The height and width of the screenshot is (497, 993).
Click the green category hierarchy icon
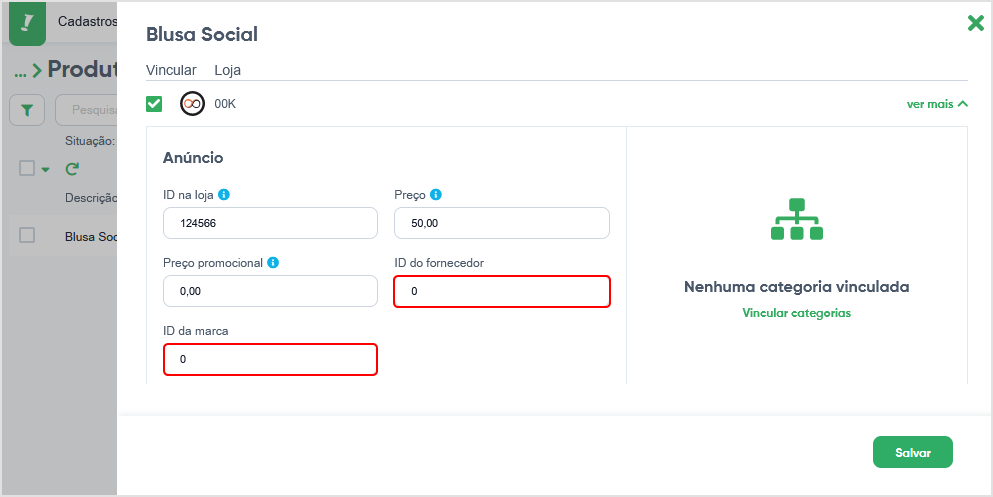[797, 219]
